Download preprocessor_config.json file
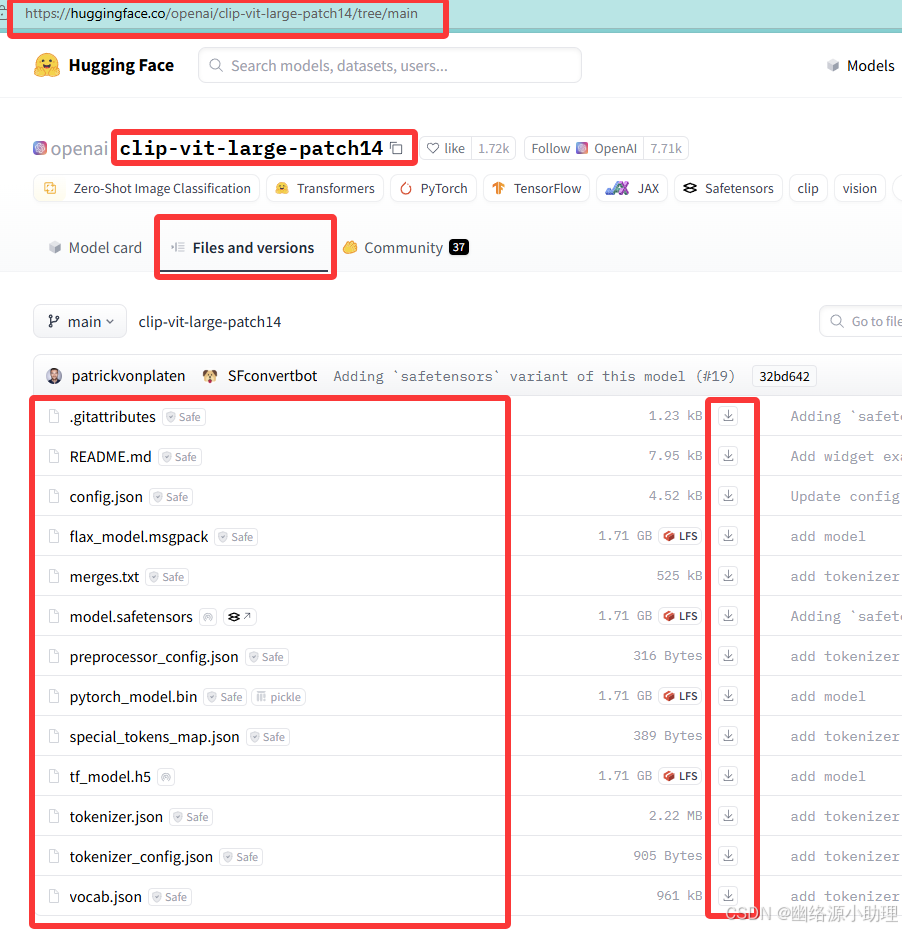Viewport: 902px width, 929px height. pyautogui.click(x=728, y=656)
